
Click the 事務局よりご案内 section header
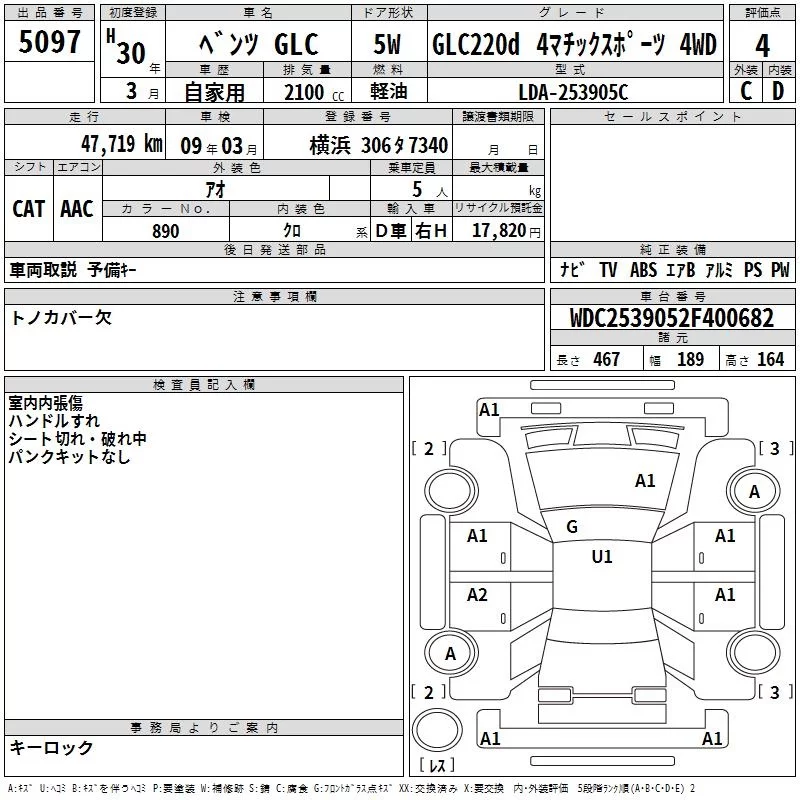(204, 728)
